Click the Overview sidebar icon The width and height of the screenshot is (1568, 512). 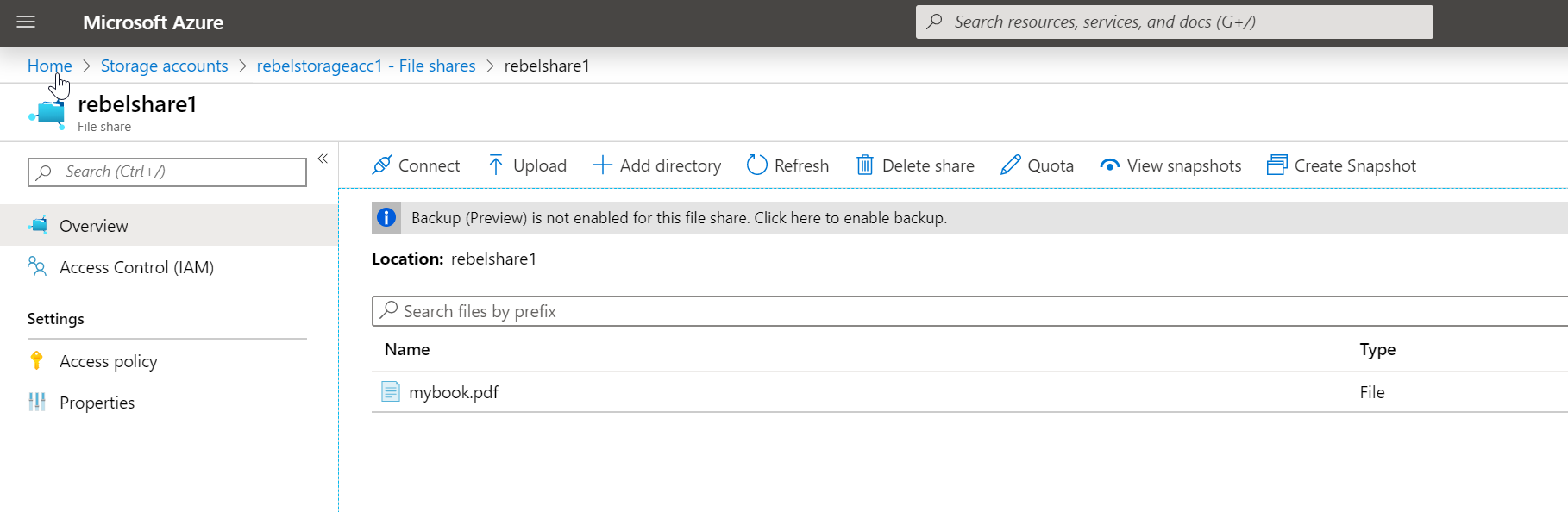38,226
